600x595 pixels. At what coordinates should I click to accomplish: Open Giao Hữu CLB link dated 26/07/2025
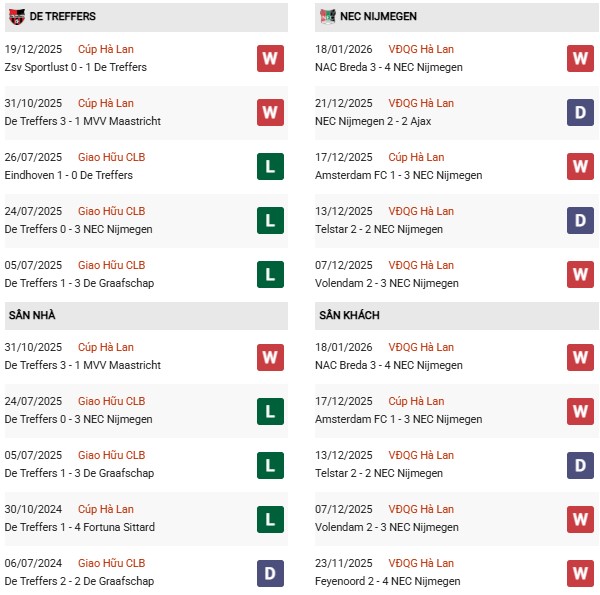pos(112,158)
